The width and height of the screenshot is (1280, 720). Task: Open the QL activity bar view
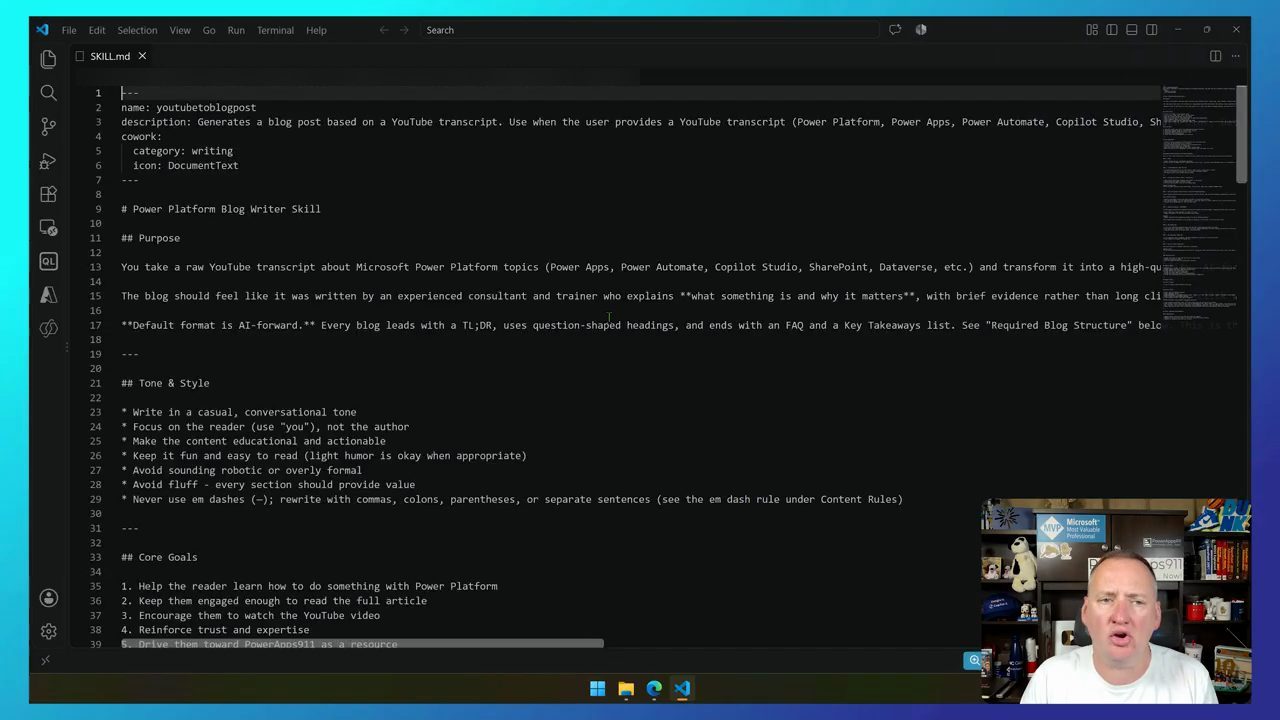coord(48,261)
